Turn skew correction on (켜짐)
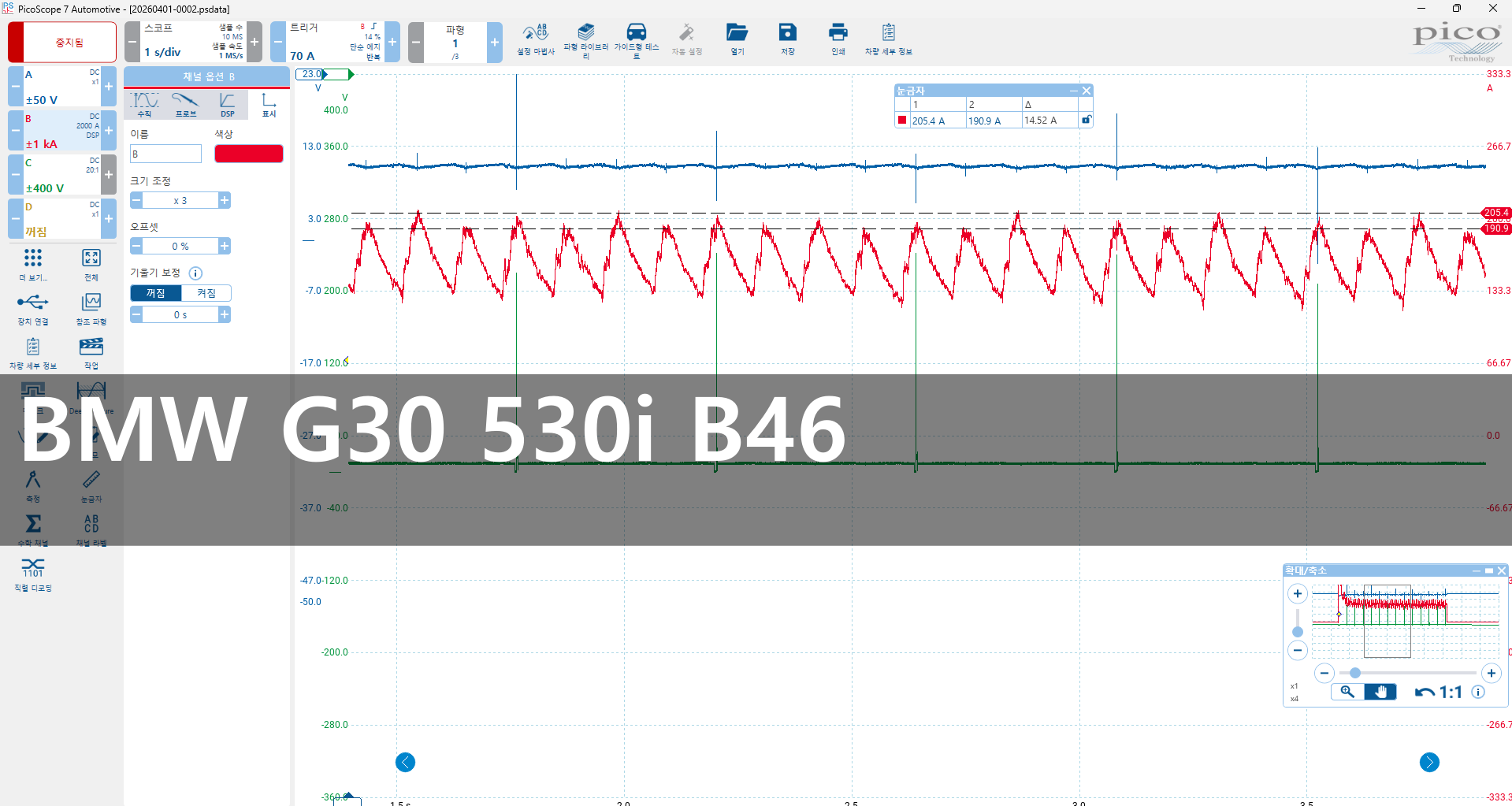 coord(206,293)
